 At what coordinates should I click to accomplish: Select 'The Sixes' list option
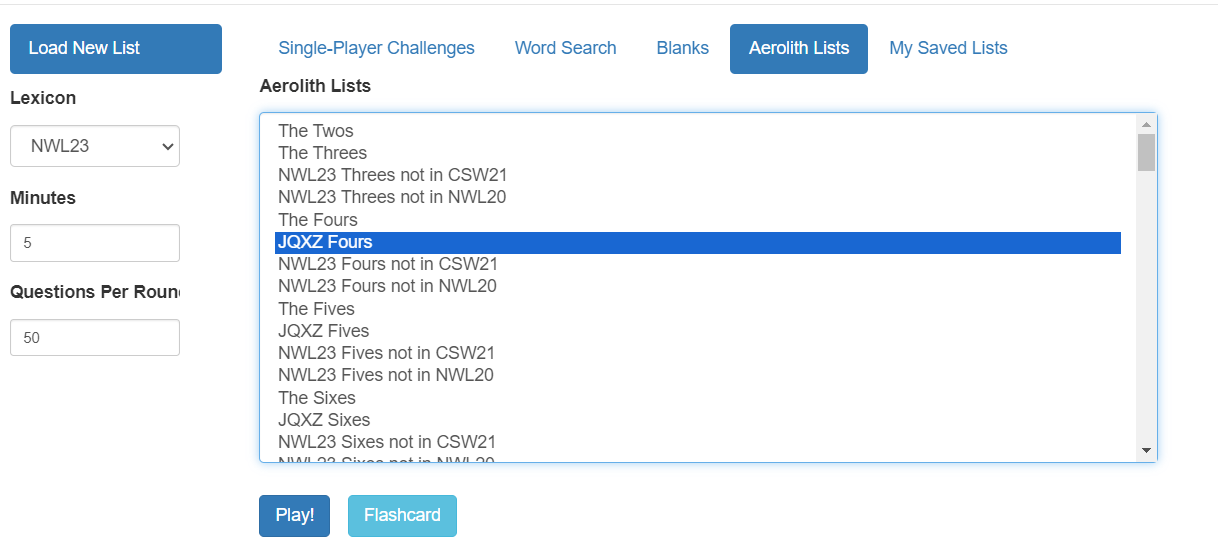317,398
